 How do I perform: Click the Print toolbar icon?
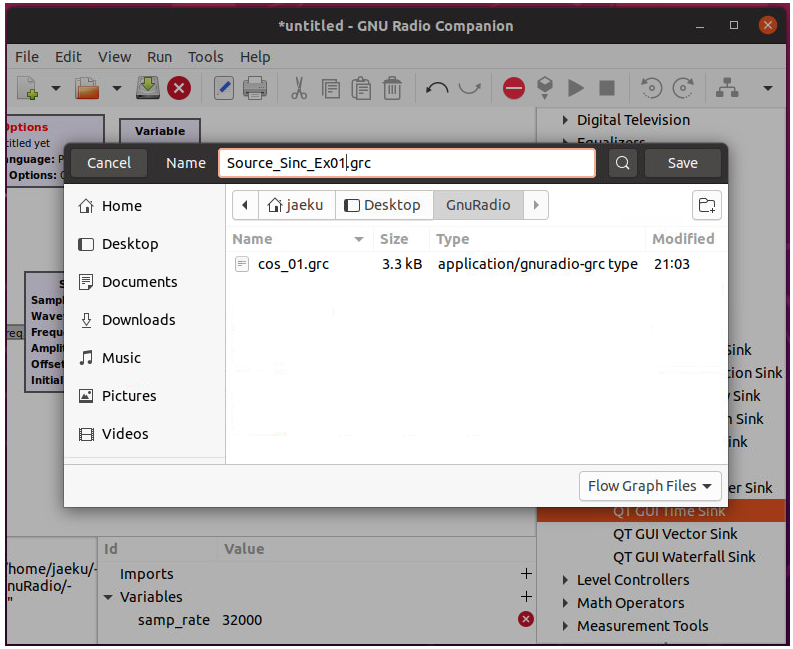(255, 88)
